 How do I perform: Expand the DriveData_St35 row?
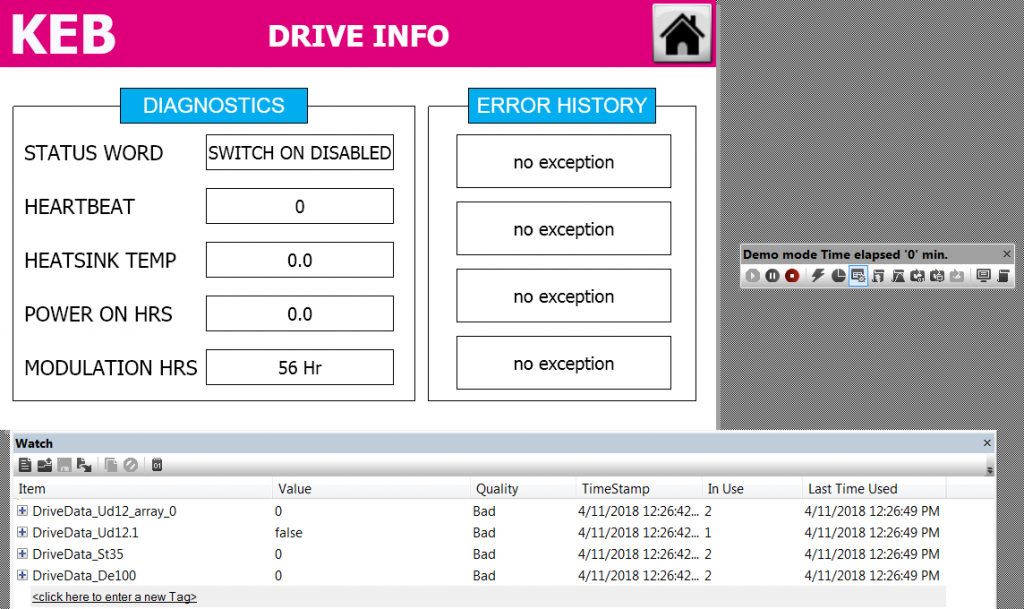22,554
